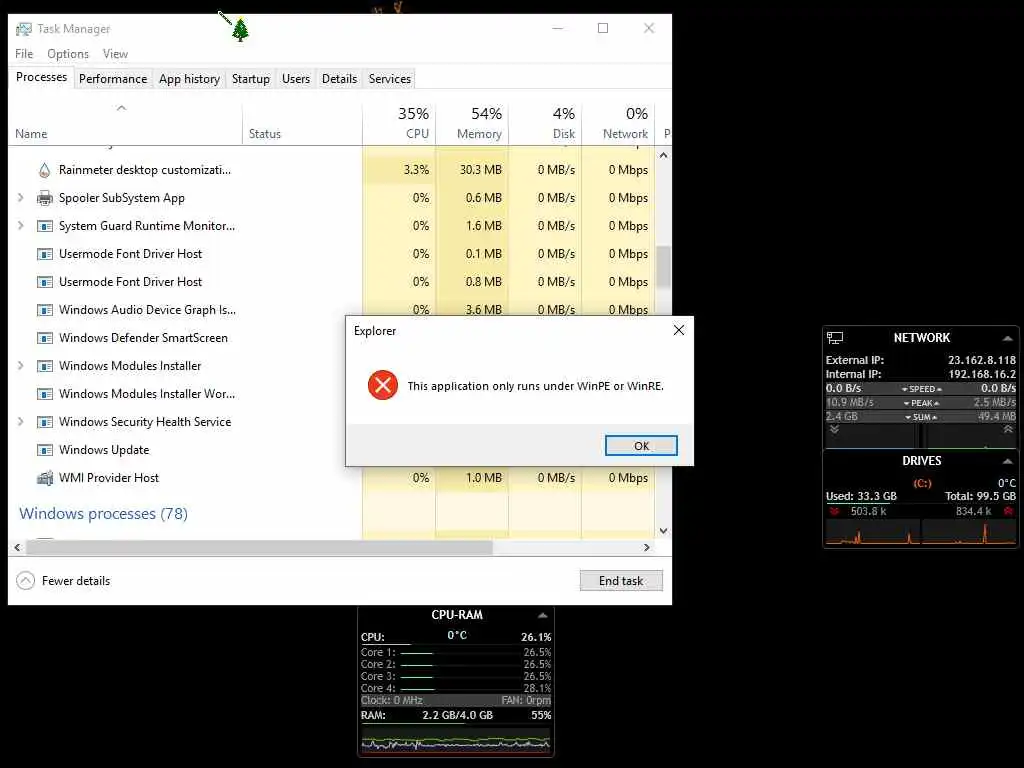Click the red error icon in Explorer dialog
This screenshot has width=1024, height=768.
click(x=383, y=385)
